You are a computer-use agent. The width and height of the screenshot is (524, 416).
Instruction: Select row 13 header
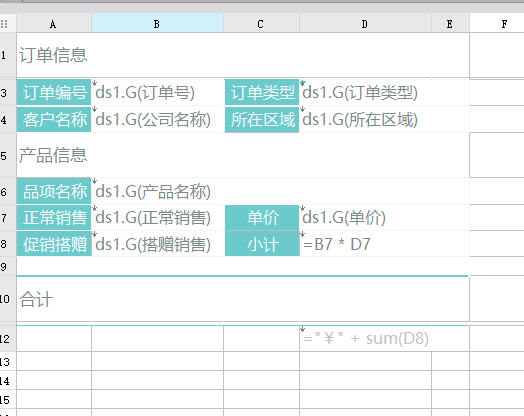[8, 361]
